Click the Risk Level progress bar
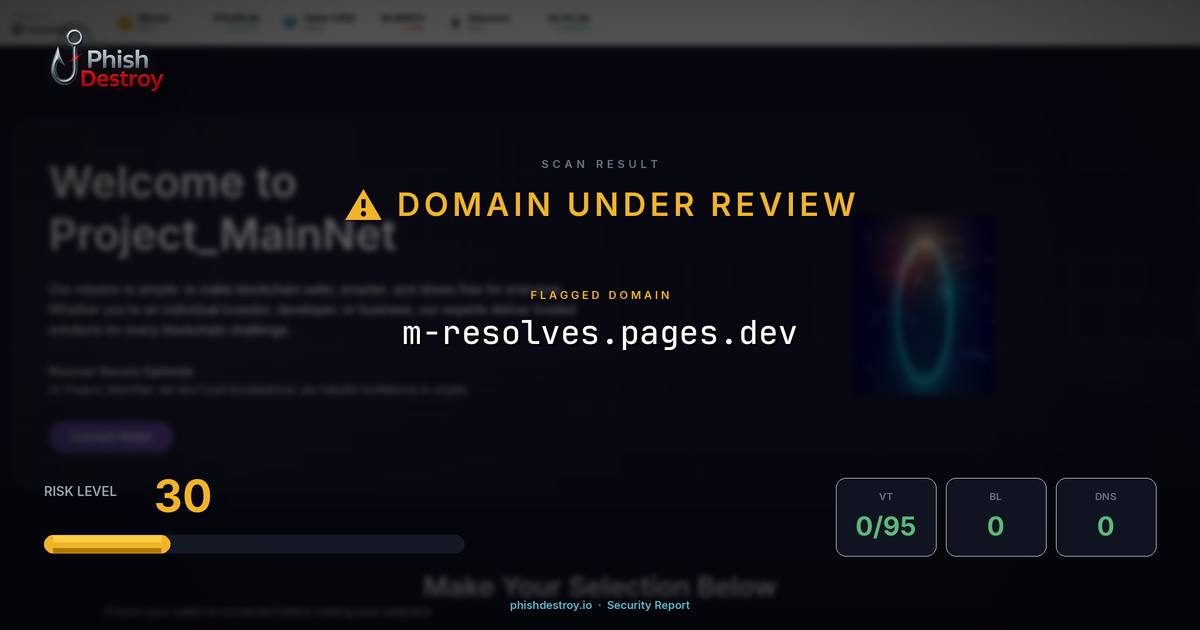Viewport: 1200px width, 630px height. (x=254, y=544)
